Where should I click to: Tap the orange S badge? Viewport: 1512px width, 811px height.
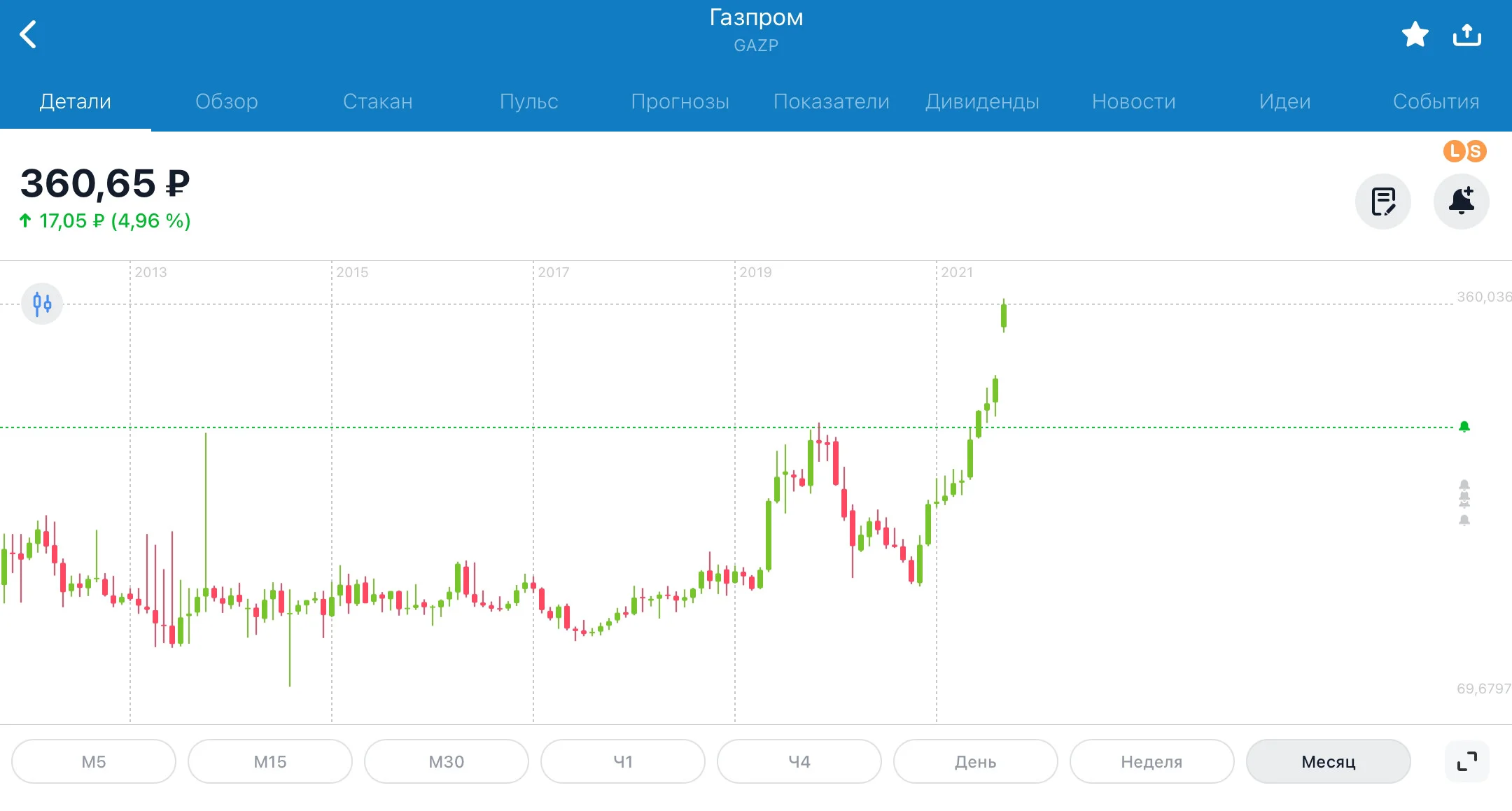click(1476, 151)
